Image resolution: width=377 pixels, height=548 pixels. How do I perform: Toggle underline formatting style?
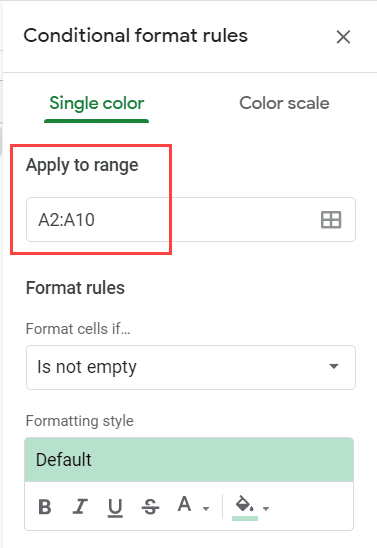pyautogui.click(x=115, y=507)
